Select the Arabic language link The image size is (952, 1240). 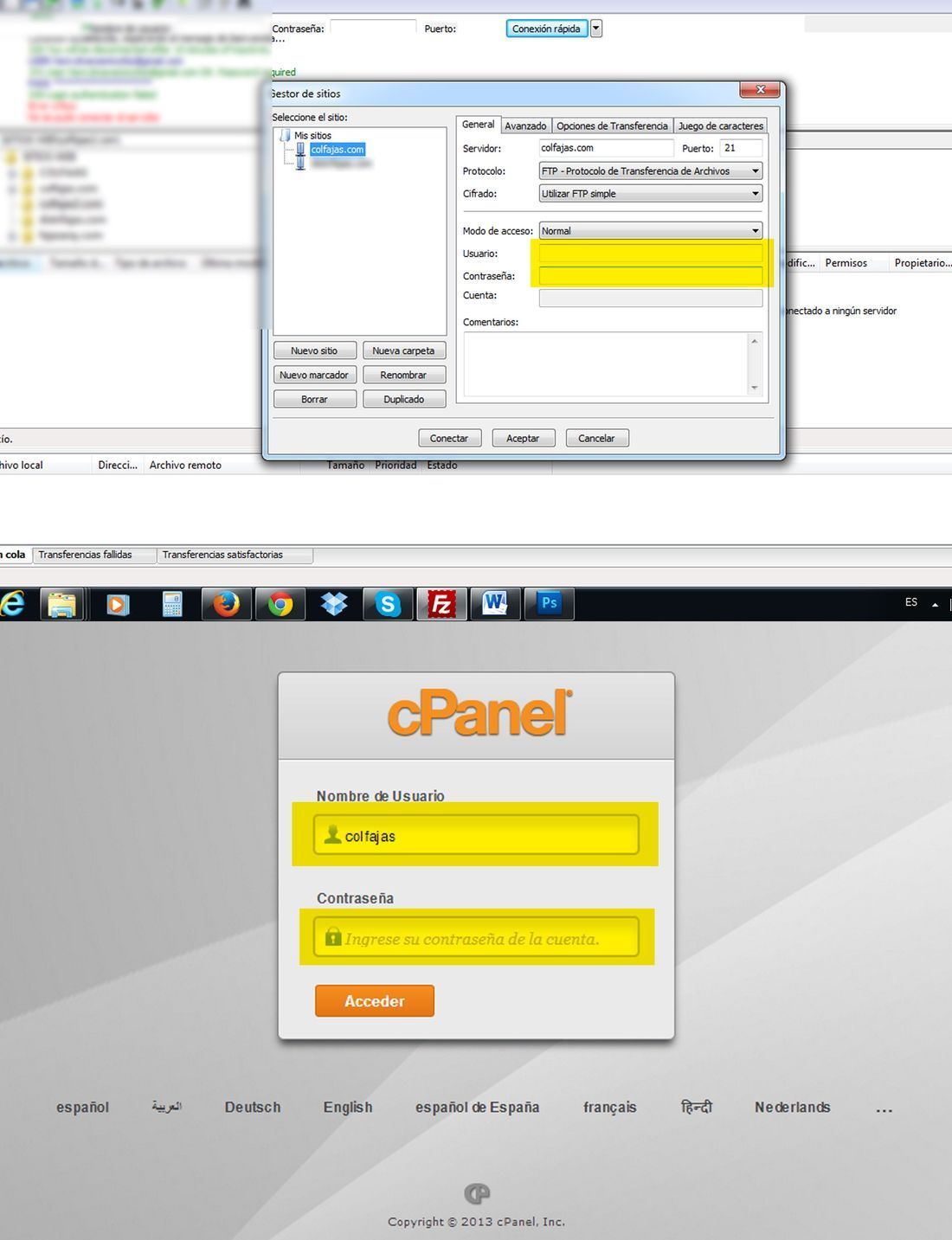point(166,1107)
